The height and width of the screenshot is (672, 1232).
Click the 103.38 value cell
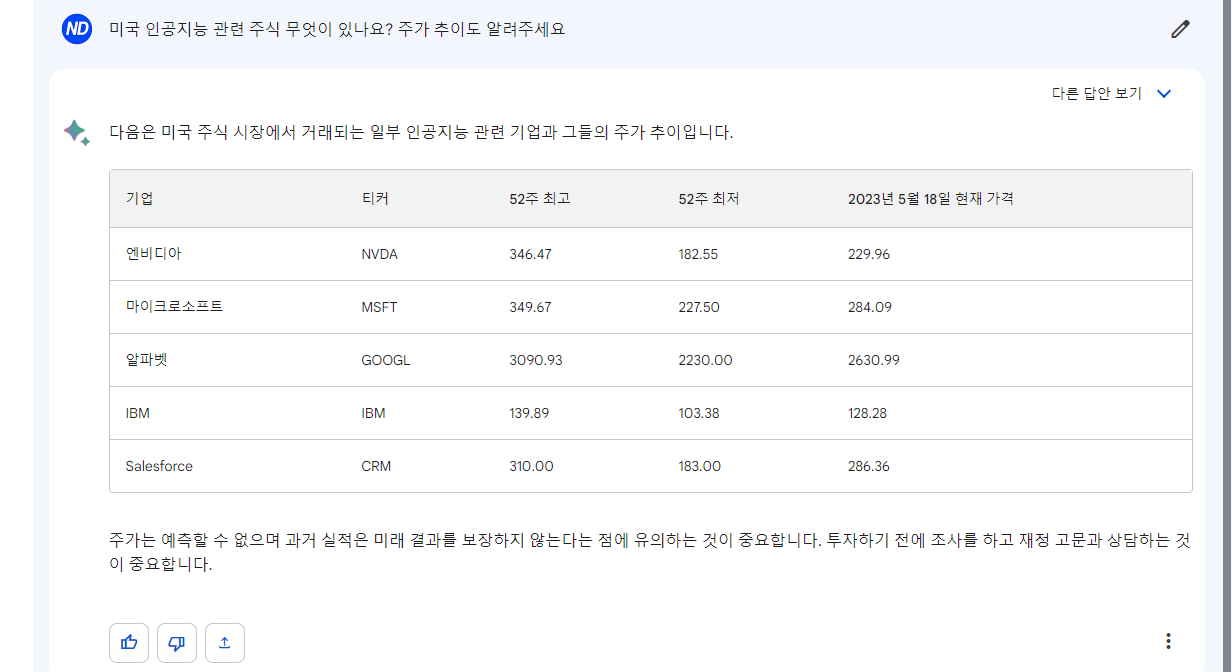[x=698, y=413]
